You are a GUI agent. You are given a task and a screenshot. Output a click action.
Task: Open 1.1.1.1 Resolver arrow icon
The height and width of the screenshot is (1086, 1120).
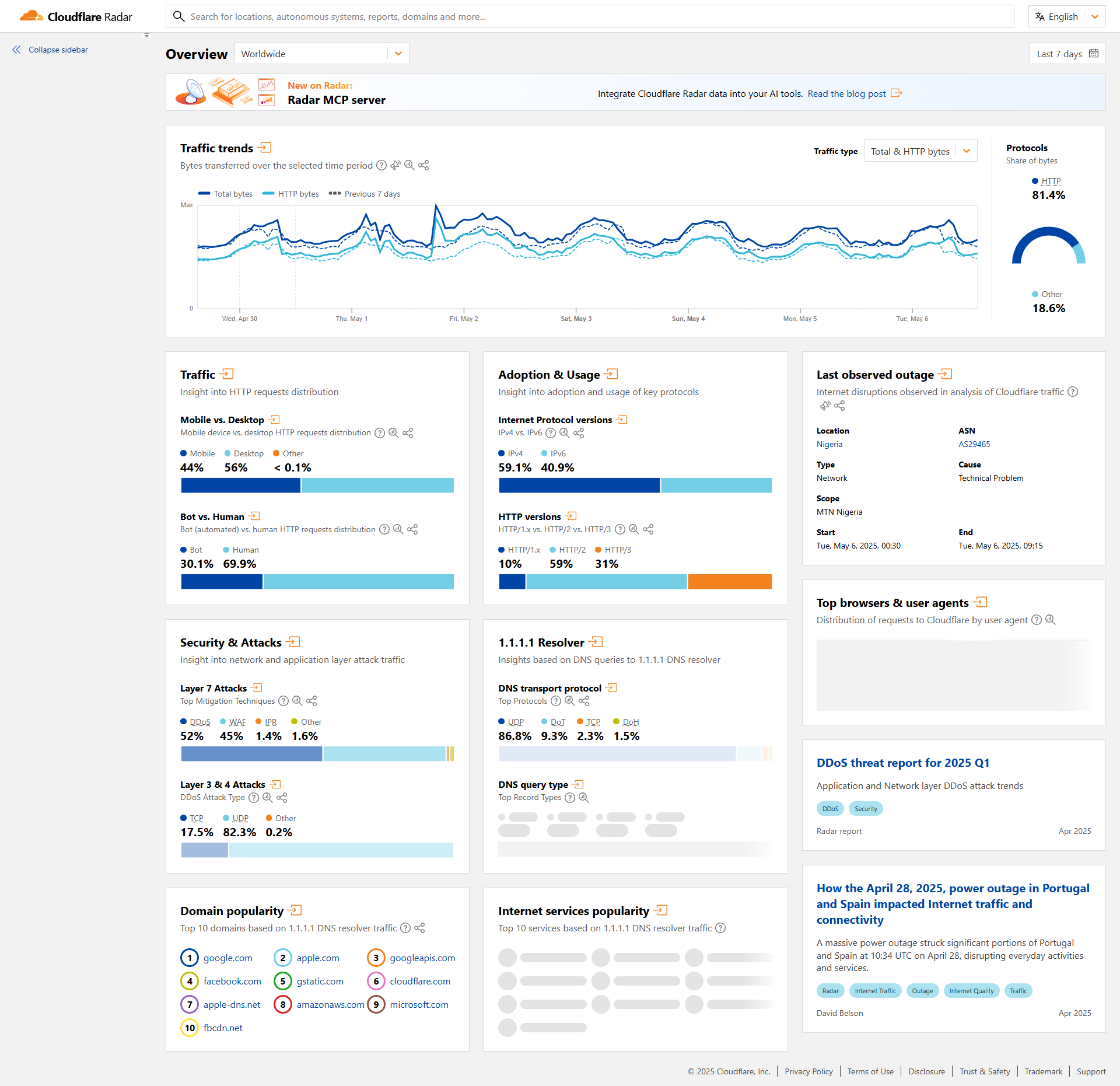[x=596, y=642]
